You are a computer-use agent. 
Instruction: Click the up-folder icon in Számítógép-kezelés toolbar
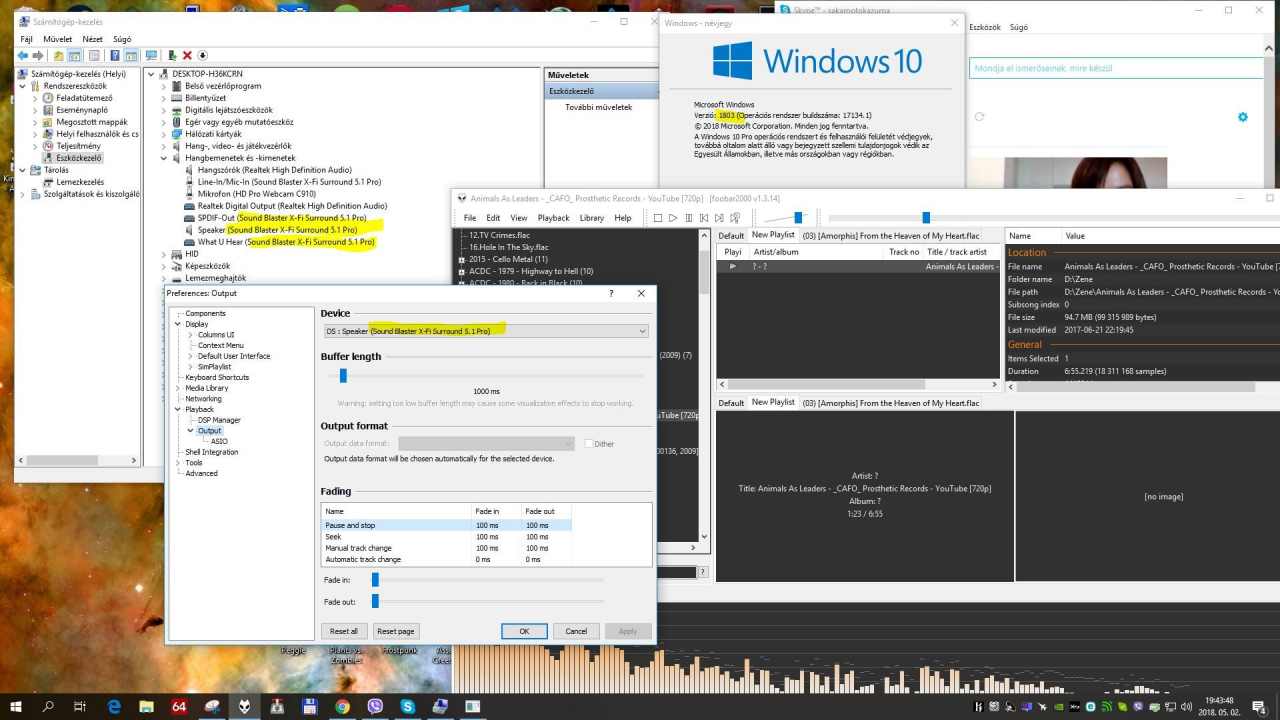click(x=59, y=55)
